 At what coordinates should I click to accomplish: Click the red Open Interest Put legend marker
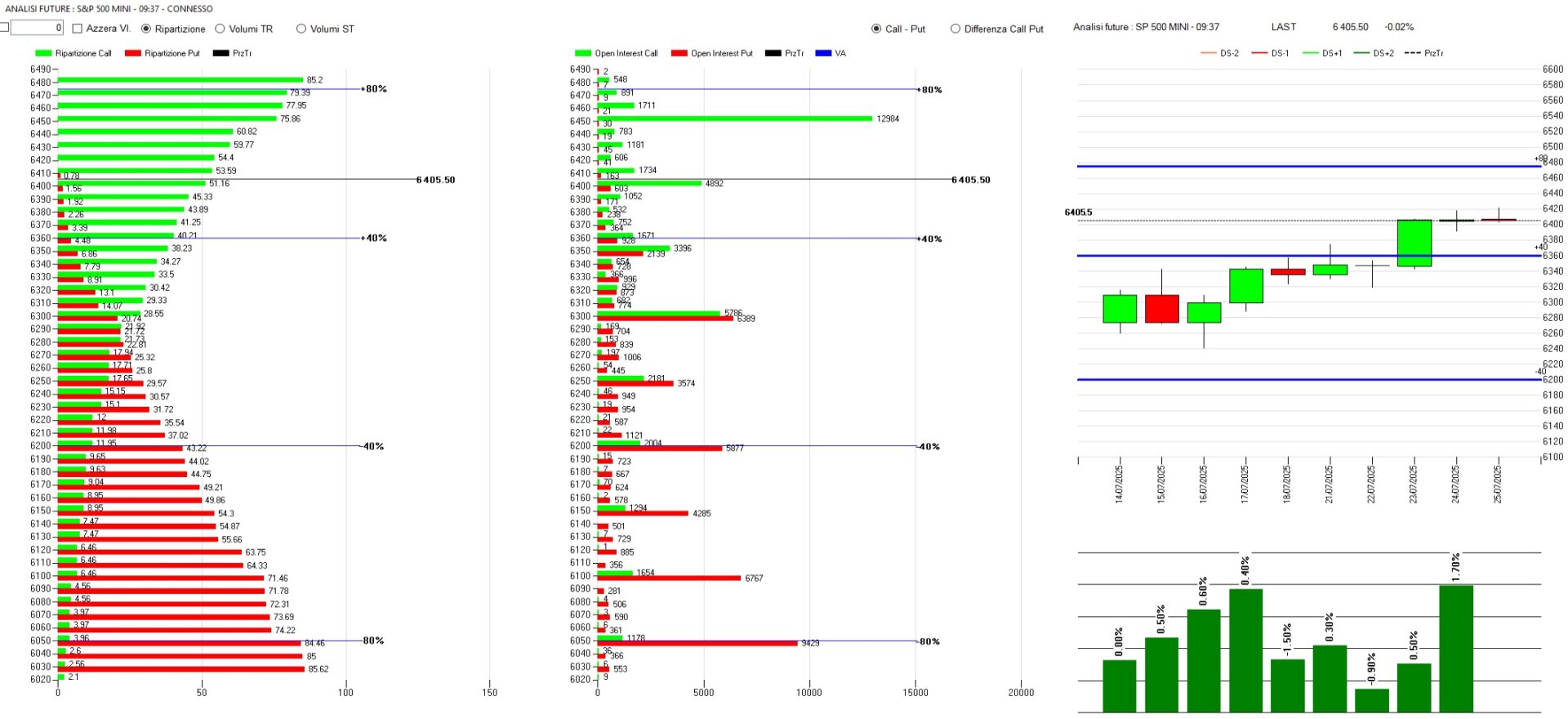(x=679, y=53)
